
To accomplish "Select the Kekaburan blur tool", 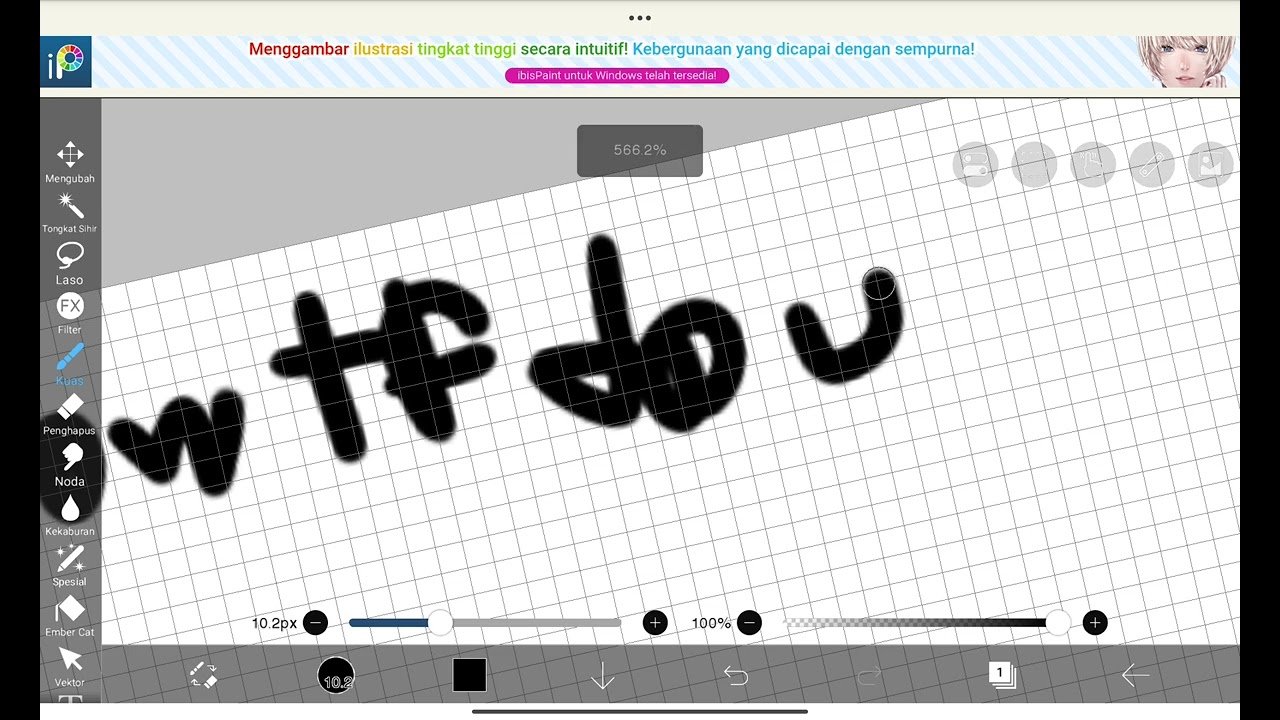I will pyautogui.click(x=70, y=516).
